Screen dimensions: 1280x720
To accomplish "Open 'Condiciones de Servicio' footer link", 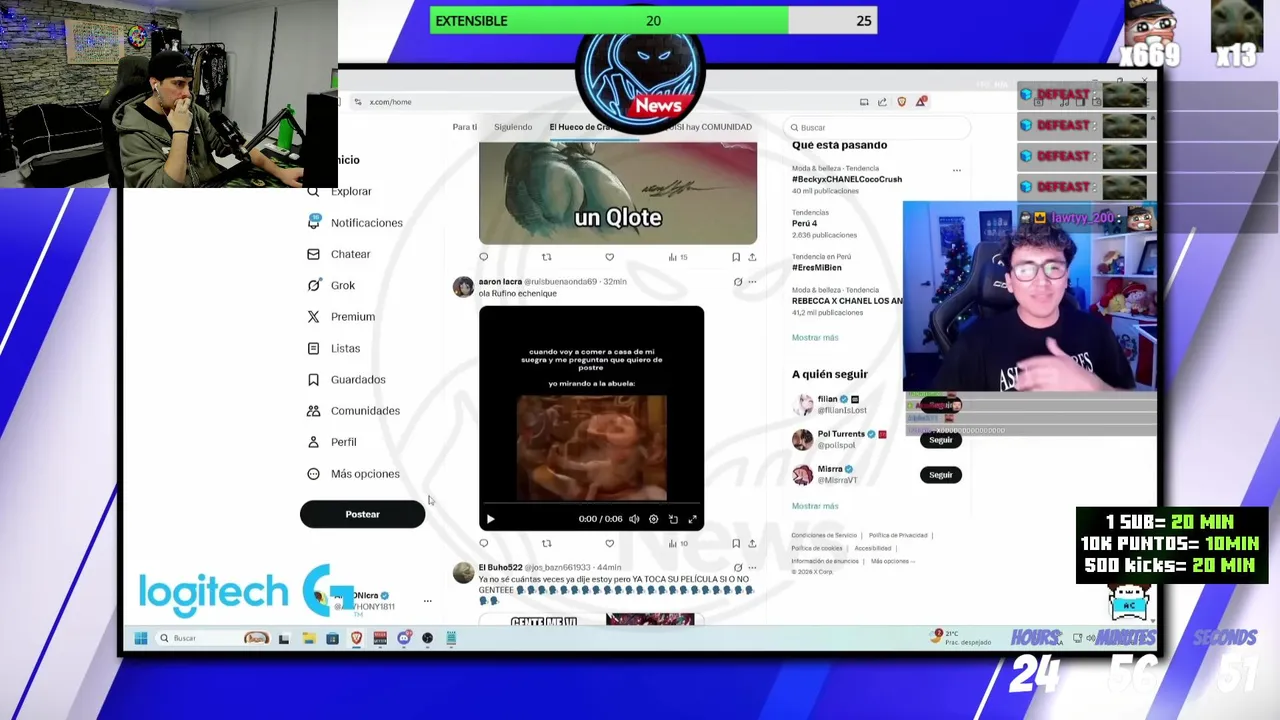I will pyautogui.click(x=824, y=535).
